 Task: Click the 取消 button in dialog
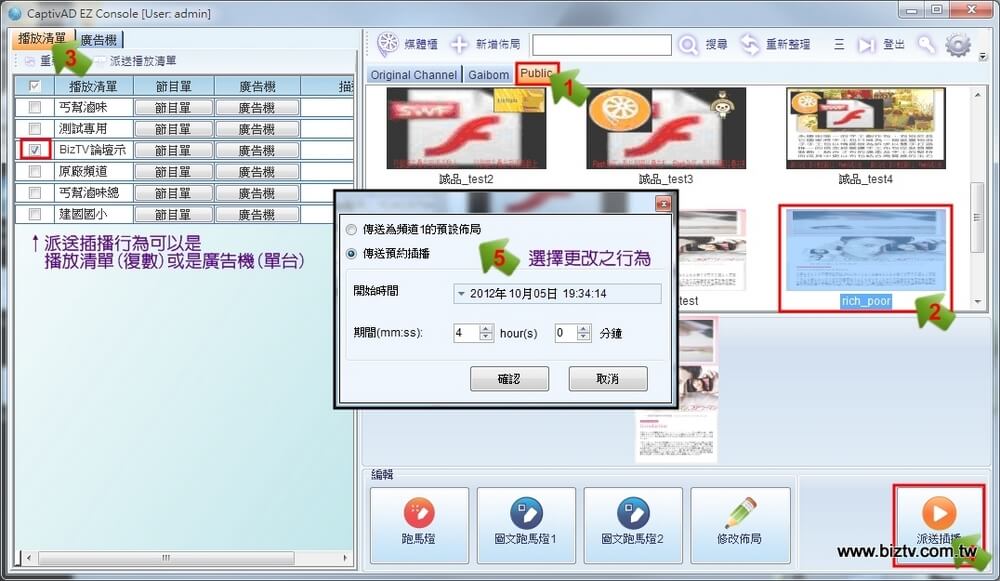click(607, 379)
